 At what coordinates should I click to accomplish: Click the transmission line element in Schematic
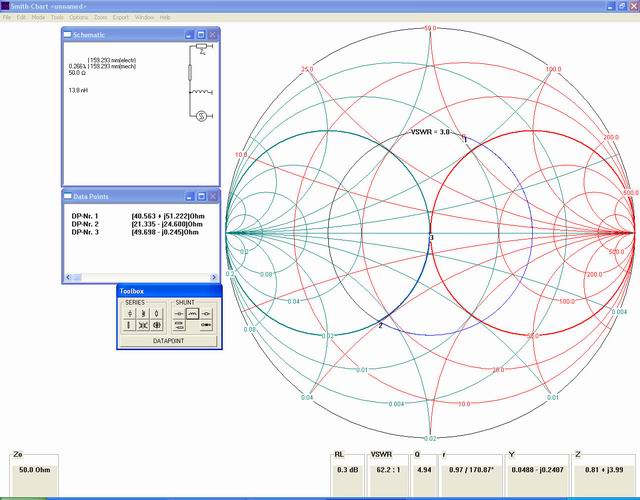click(190, 73)
